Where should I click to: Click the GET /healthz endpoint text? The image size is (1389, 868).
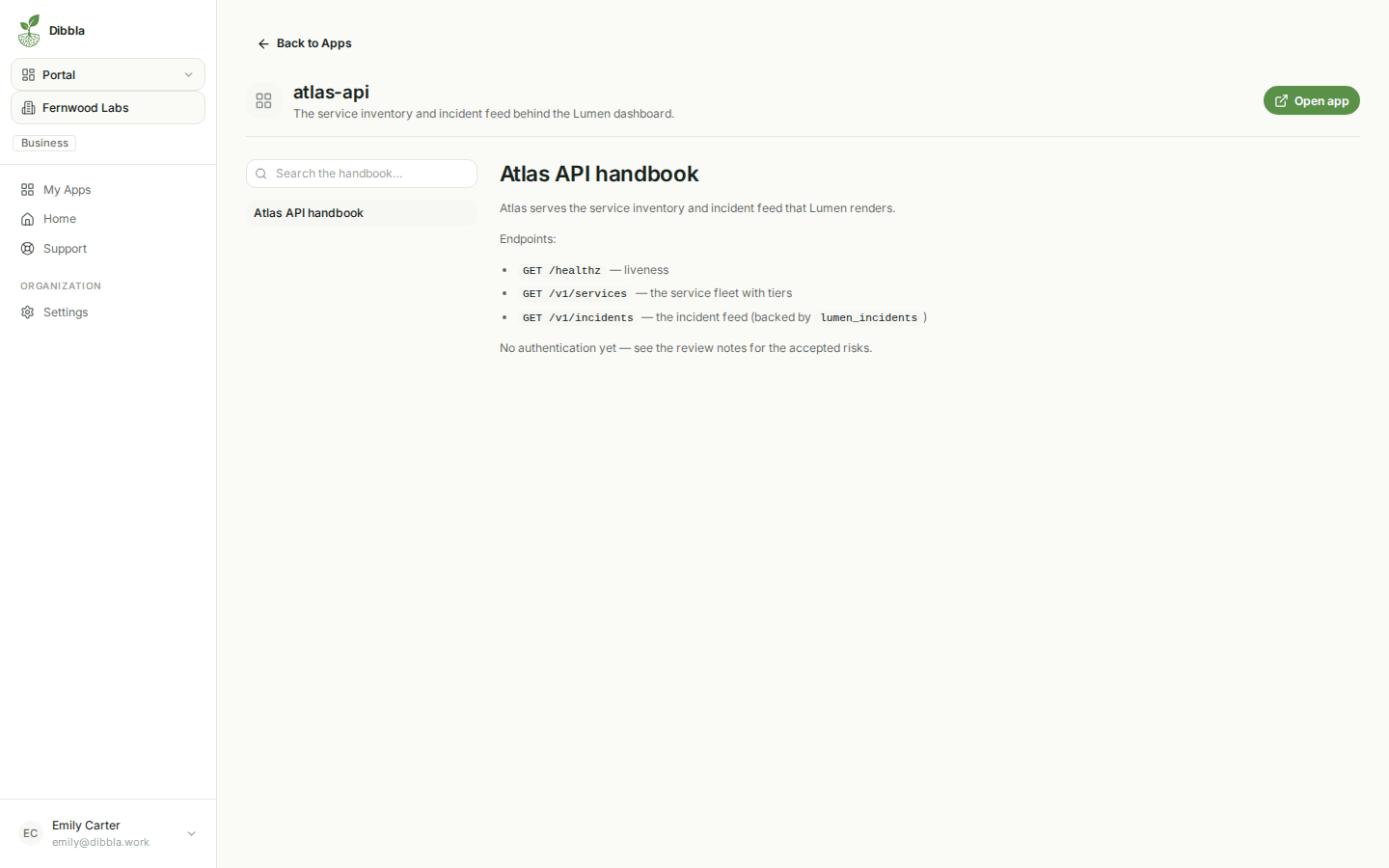[561, 271]
